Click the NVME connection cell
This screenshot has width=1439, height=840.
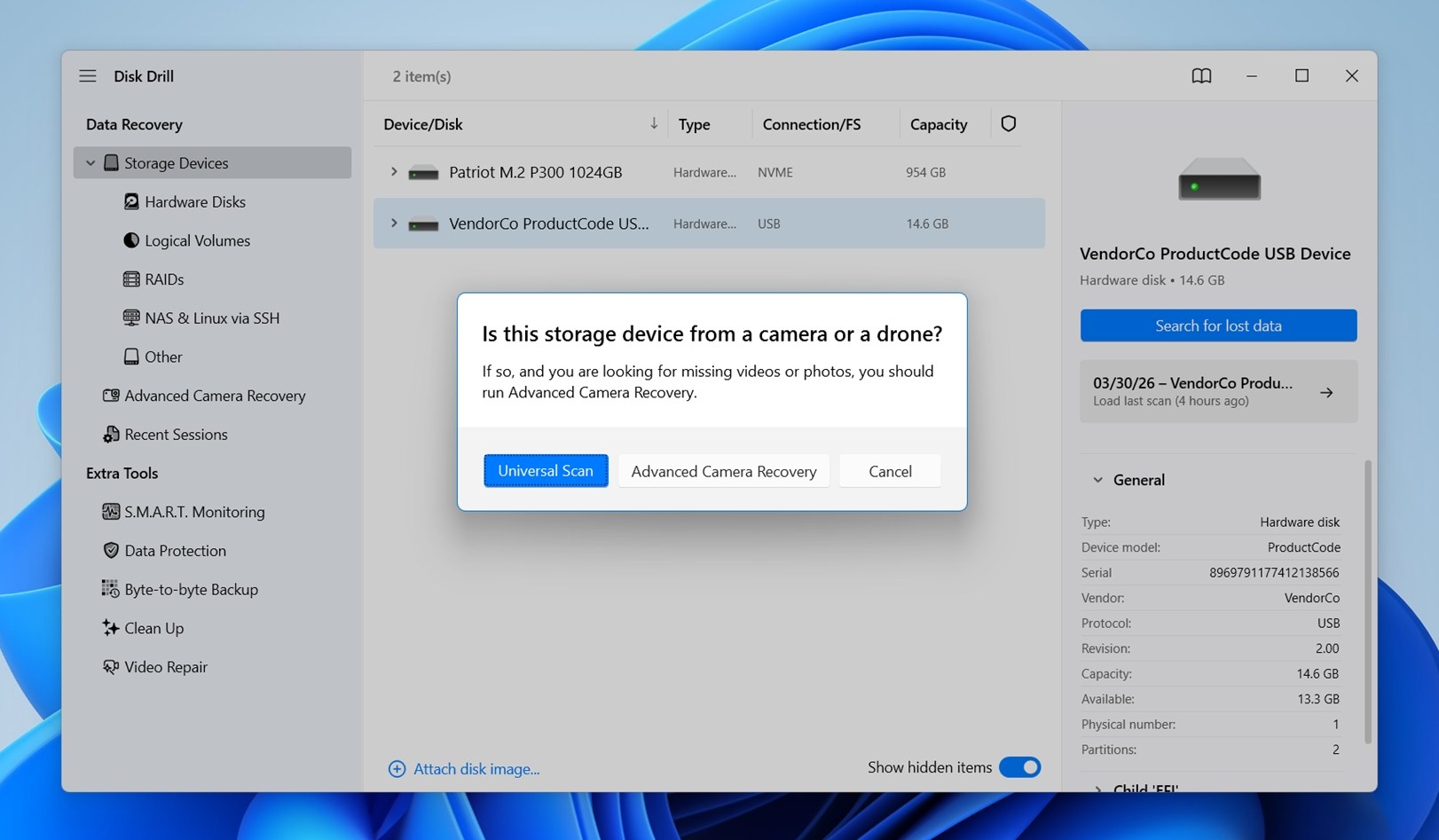click(775, 173)
